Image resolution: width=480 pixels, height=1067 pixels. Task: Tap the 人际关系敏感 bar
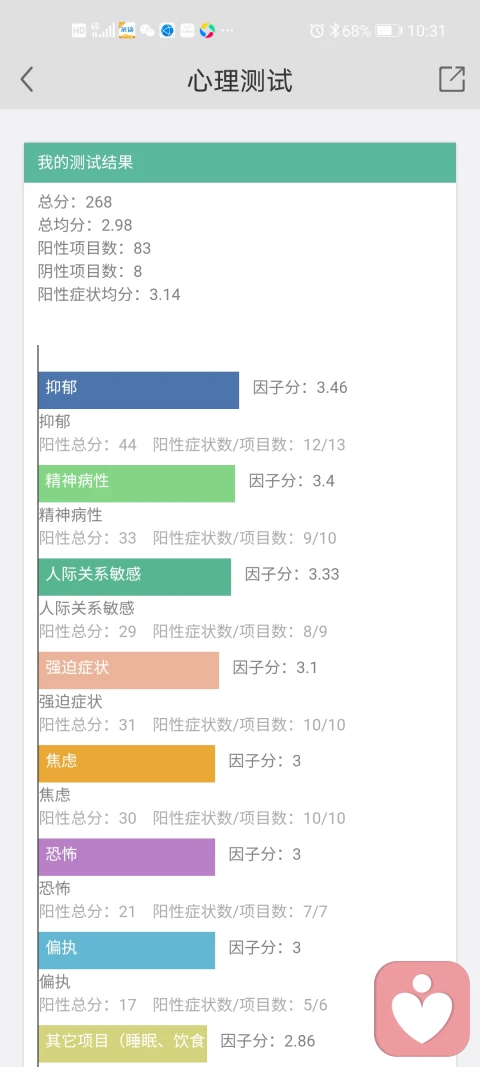pyautogui.click(x=135, y=577)
